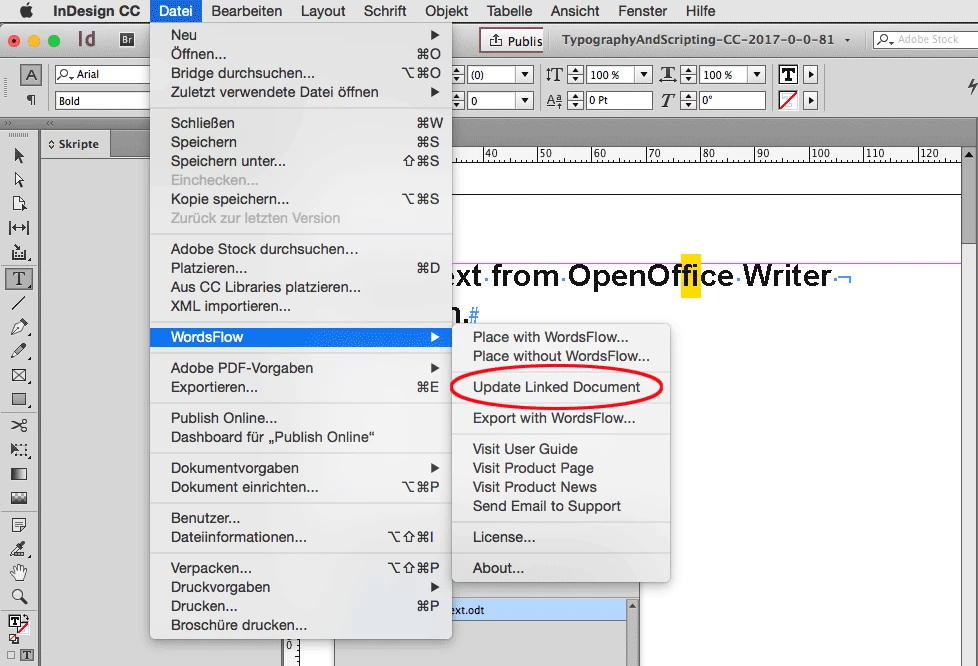Open the kerning (0) dropdown
This screenshot has height=666, width=978.
(x=525, y=75)
